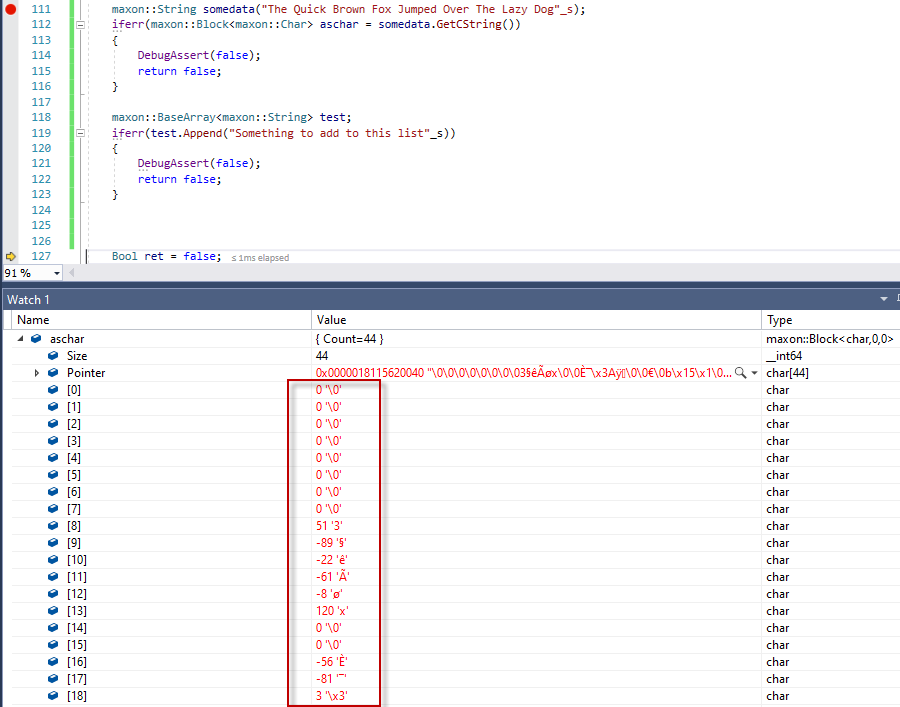Screen dimensions: 900x707
Task: Click the yellow current-statement arrow at line 127
Action: (11, 256)
